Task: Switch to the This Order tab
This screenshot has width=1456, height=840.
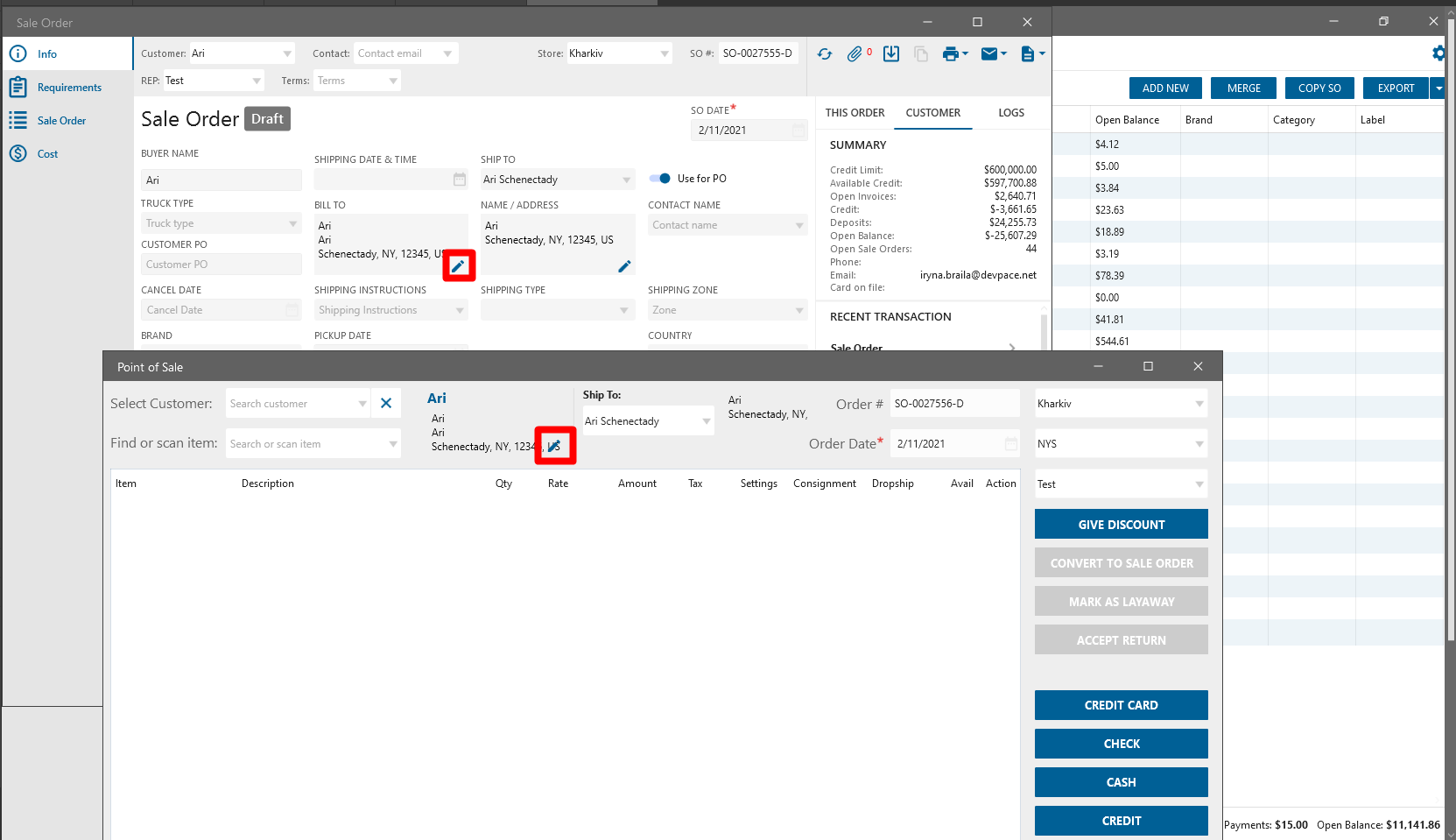Action: coord(855,113)
